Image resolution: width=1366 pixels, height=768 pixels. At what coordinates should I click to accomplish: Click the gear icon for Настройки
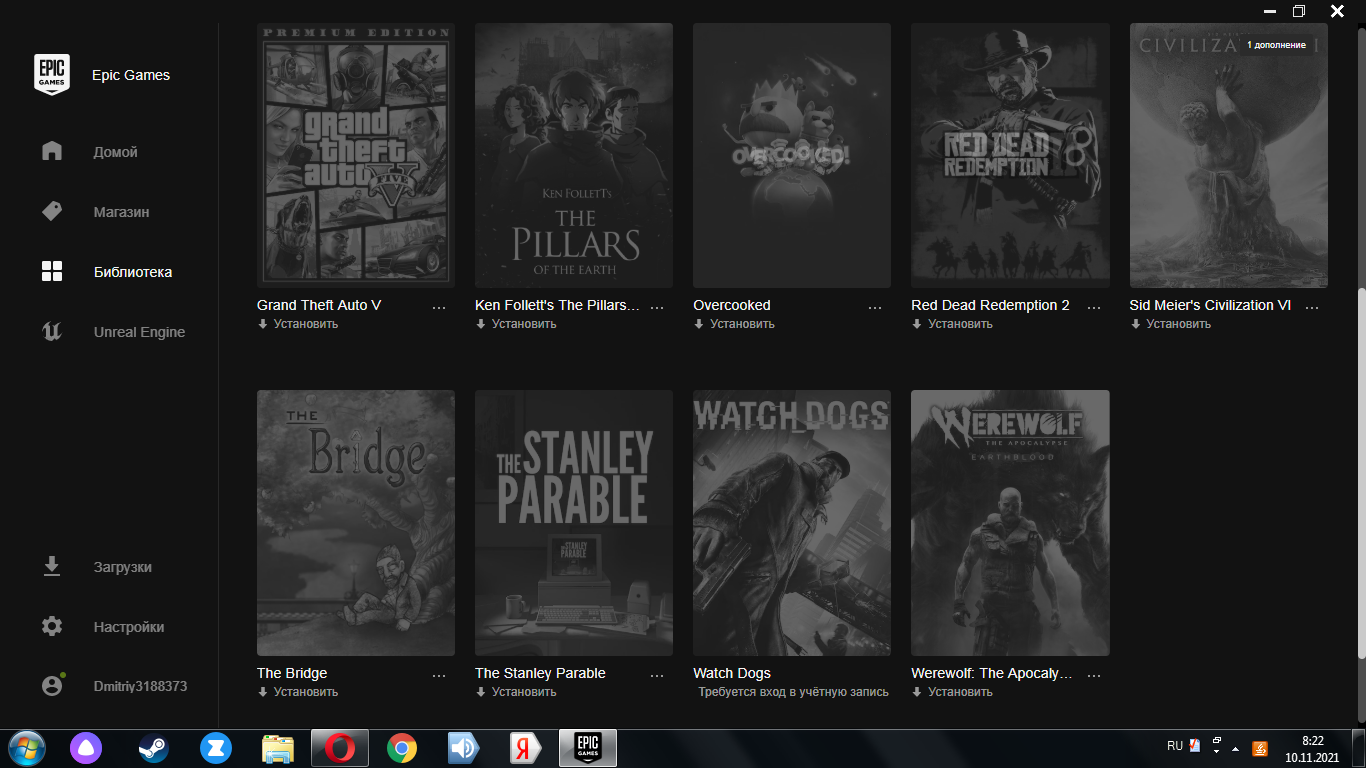click(x=52, y=626)
